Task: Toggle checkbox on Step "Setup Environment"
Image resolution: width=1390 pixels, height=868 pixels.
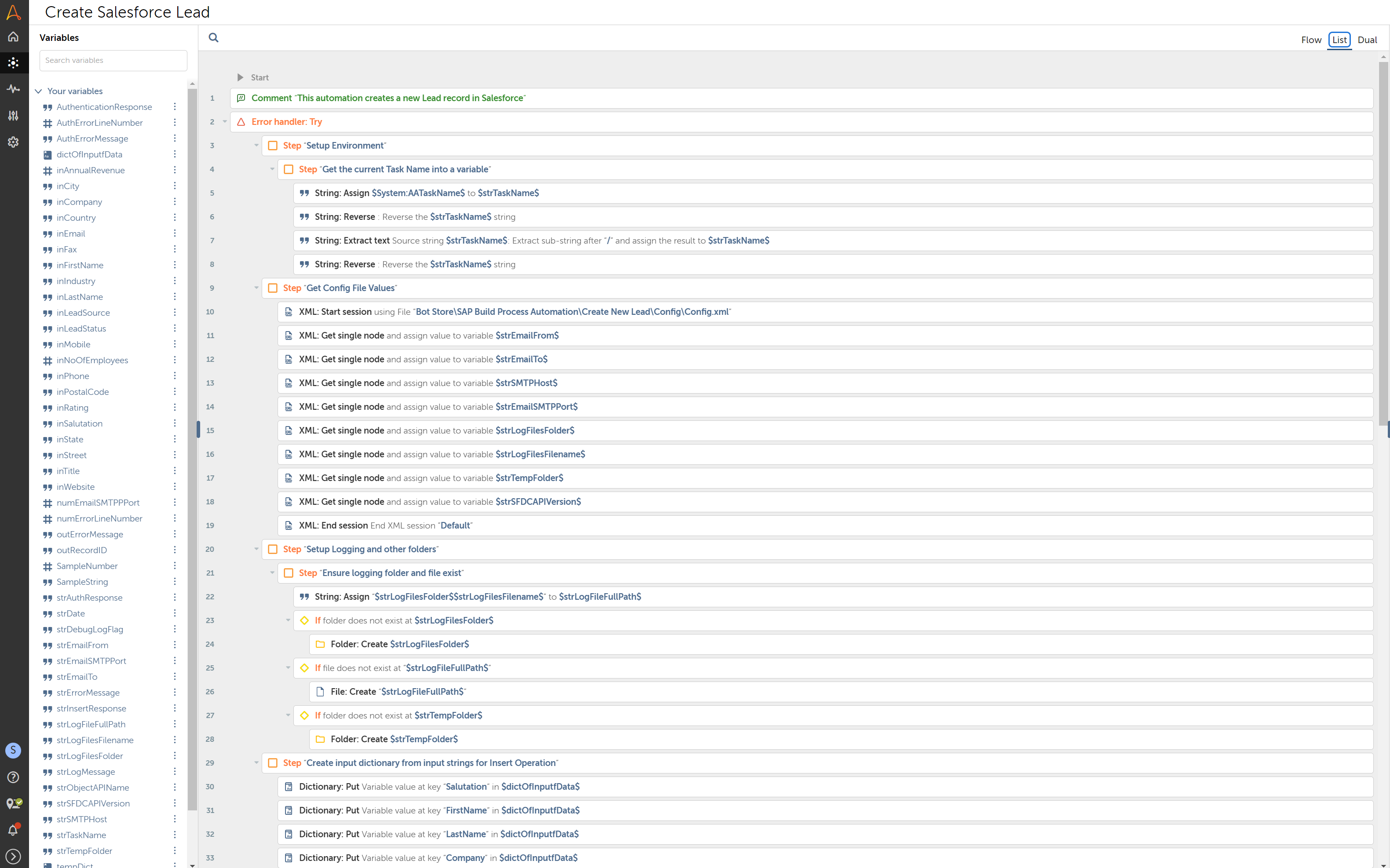Action: pos(273,146)
